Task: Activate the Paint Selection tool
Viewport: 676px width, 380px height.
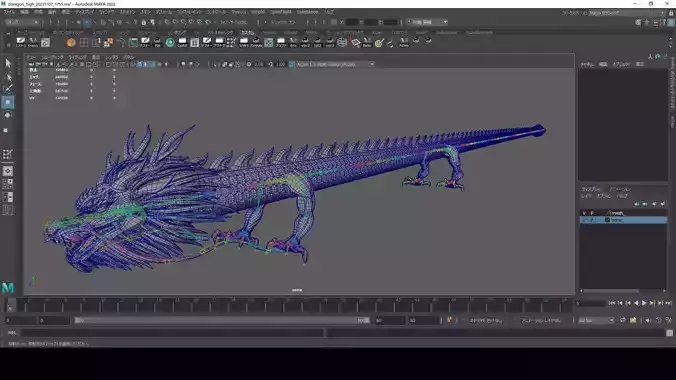Action: [8, 89]
